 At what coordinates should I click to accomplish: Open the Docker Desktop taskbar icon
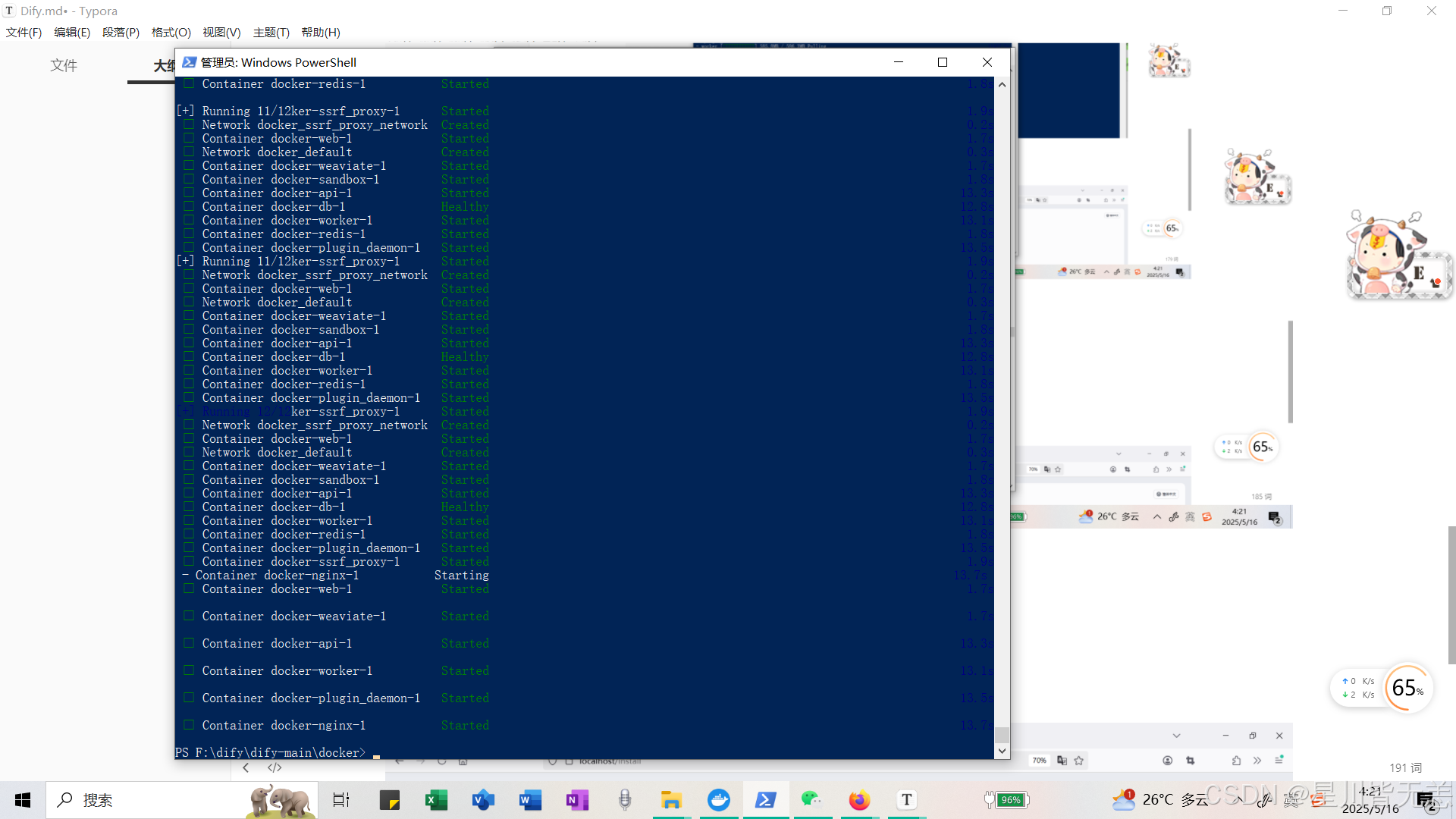coord(718,800)
